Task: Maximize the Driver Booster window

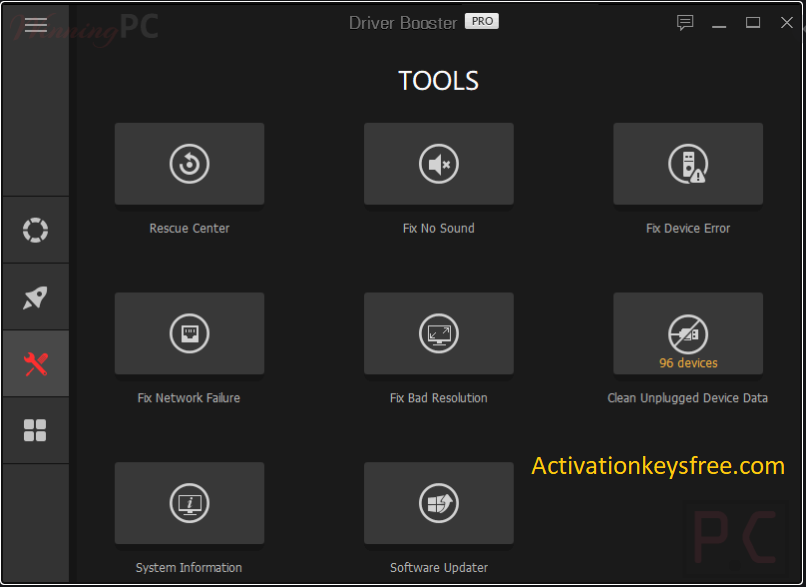Action: [753, 23]
